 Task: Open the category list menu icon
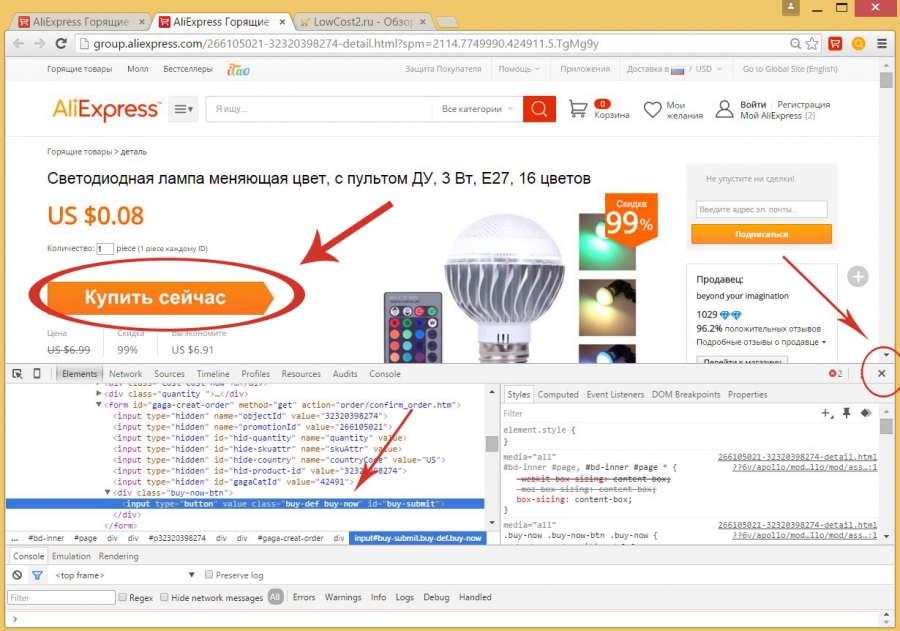click(183, 109)
